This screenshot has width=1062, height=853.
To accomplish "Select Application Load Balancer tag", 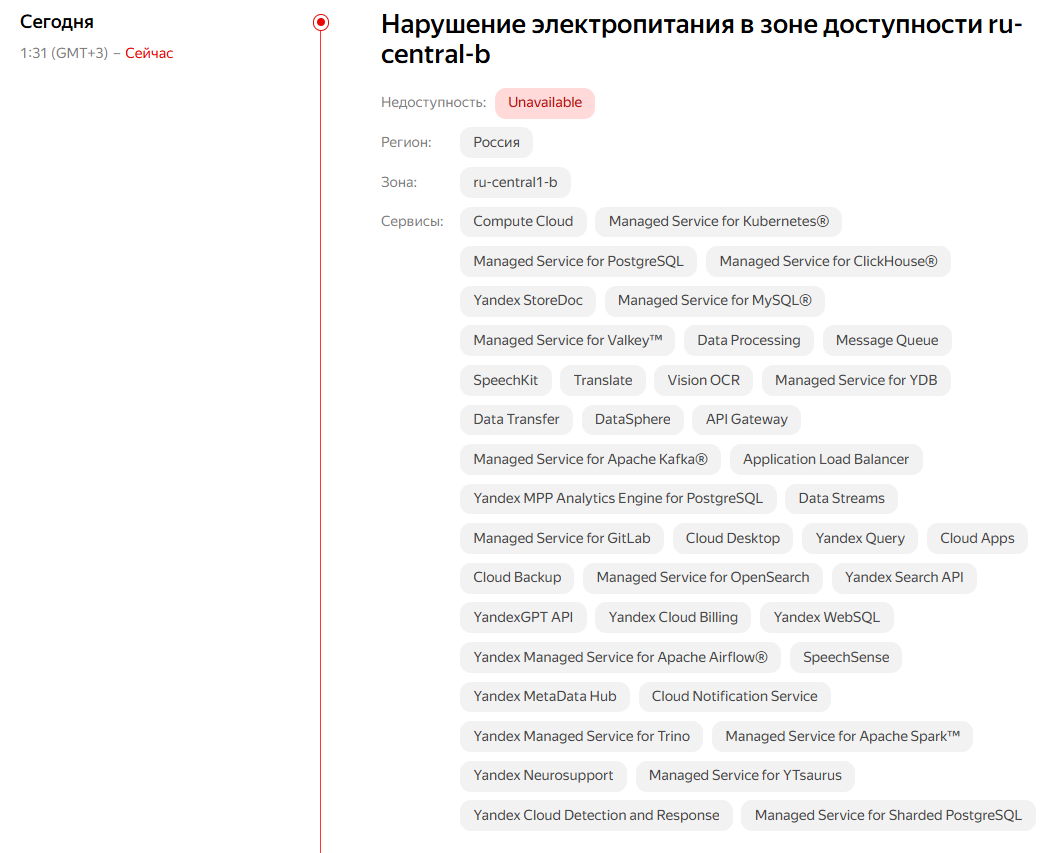I will coord(826,459).
